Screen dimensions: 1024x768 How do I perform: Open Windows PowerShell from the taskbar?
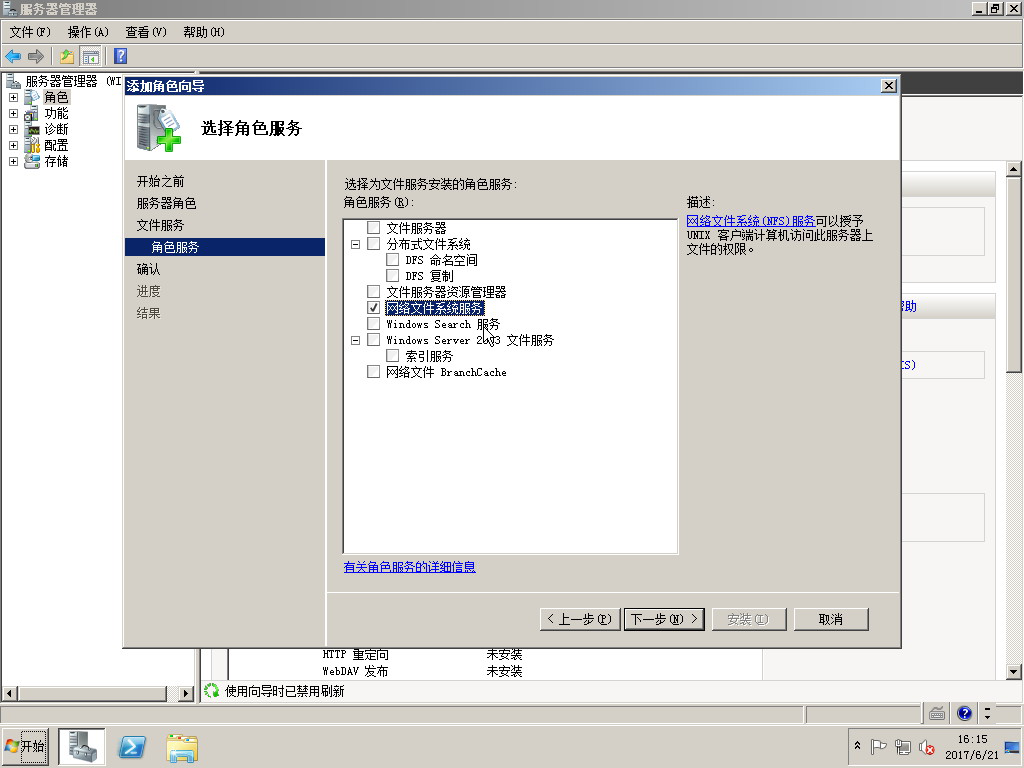click(133, 746)
